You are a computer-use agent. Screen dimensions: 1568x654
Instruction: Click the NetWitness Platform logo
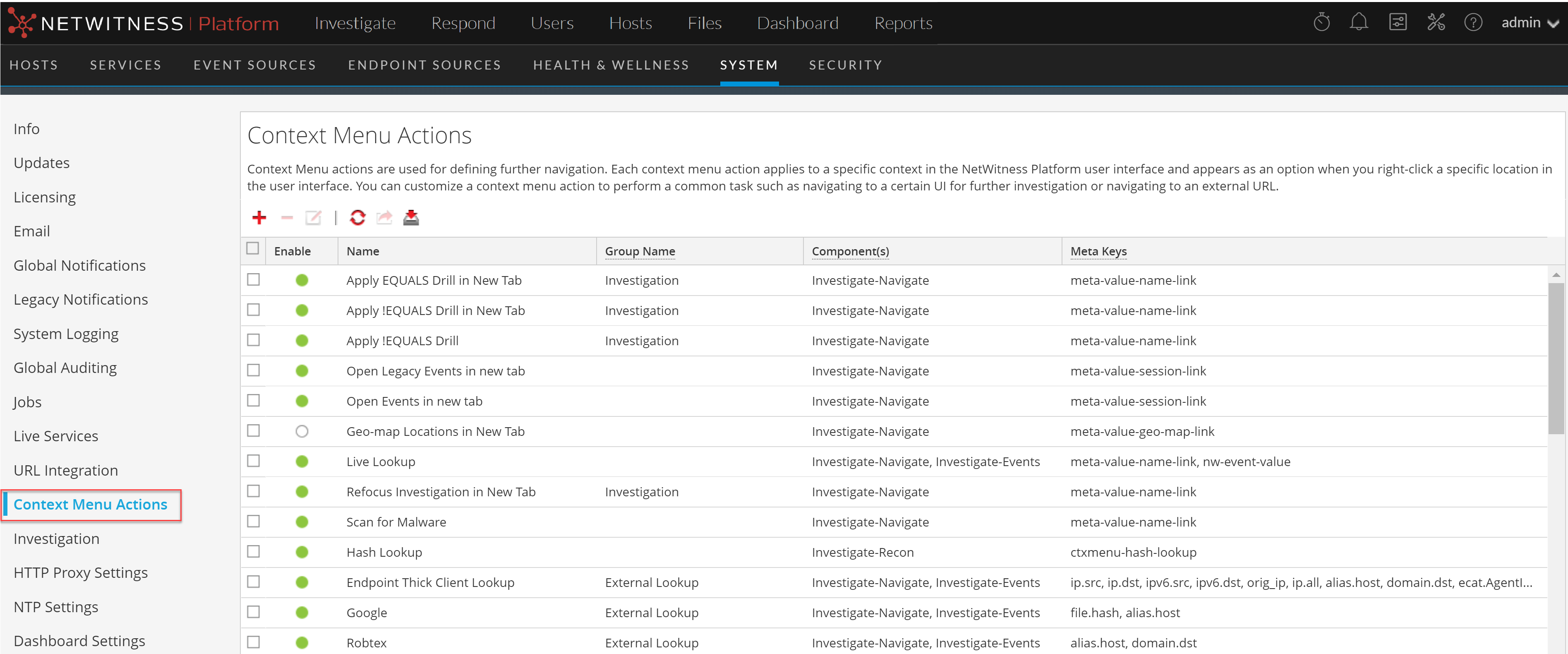coord(143,22)
